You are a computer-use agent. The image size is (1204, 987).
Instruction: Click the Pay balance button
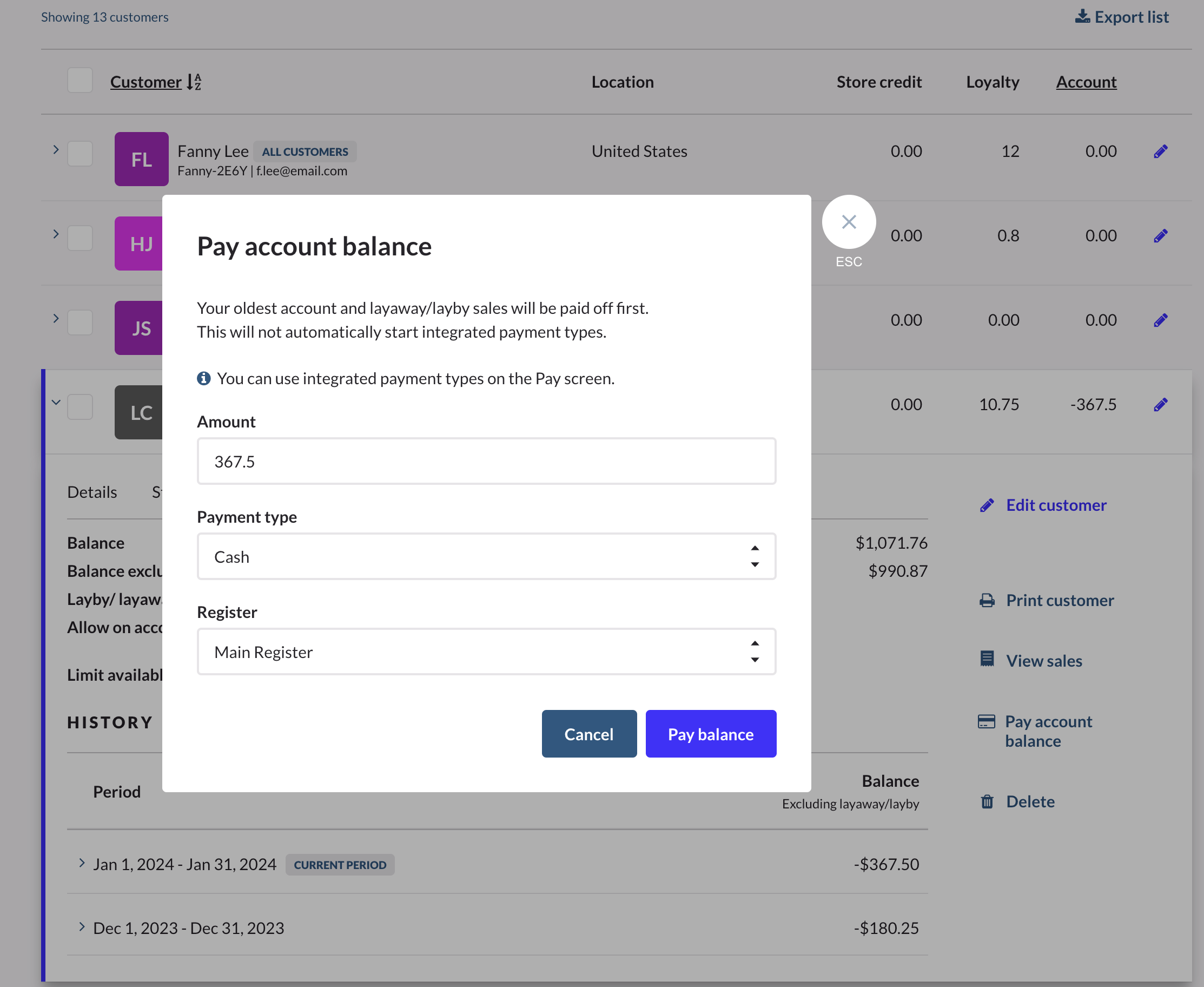point(710,733)
